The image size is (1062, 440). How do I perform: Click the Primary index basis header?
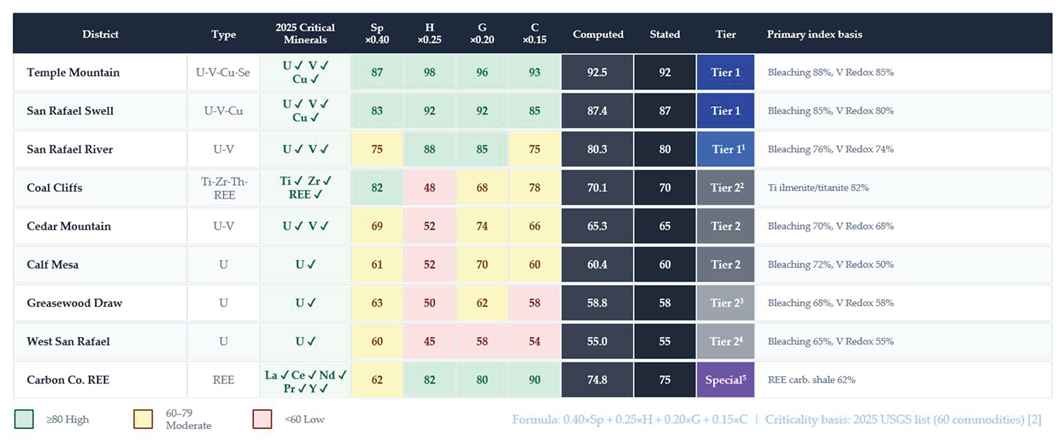pyautogui.click(x=814, y=34)
